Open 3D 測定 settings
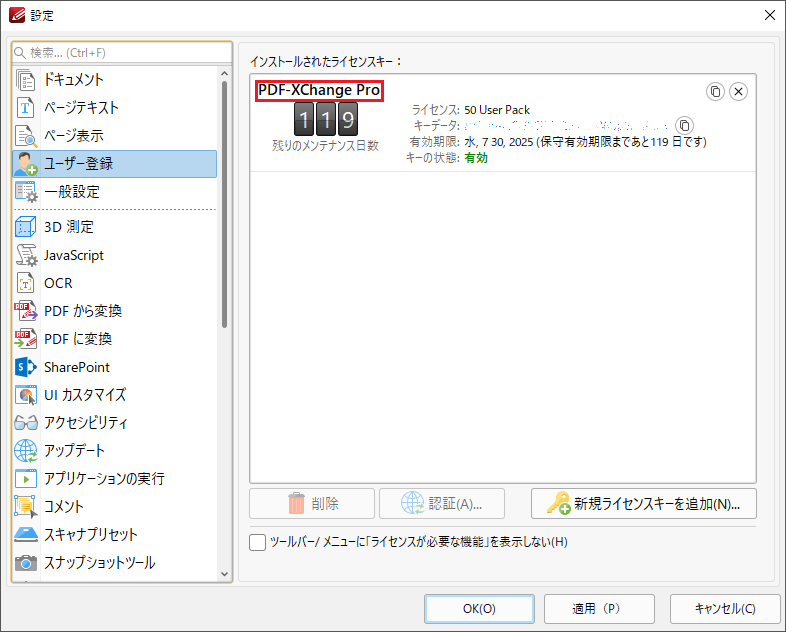This screenshot has height=632, width=786. point(115,227)
